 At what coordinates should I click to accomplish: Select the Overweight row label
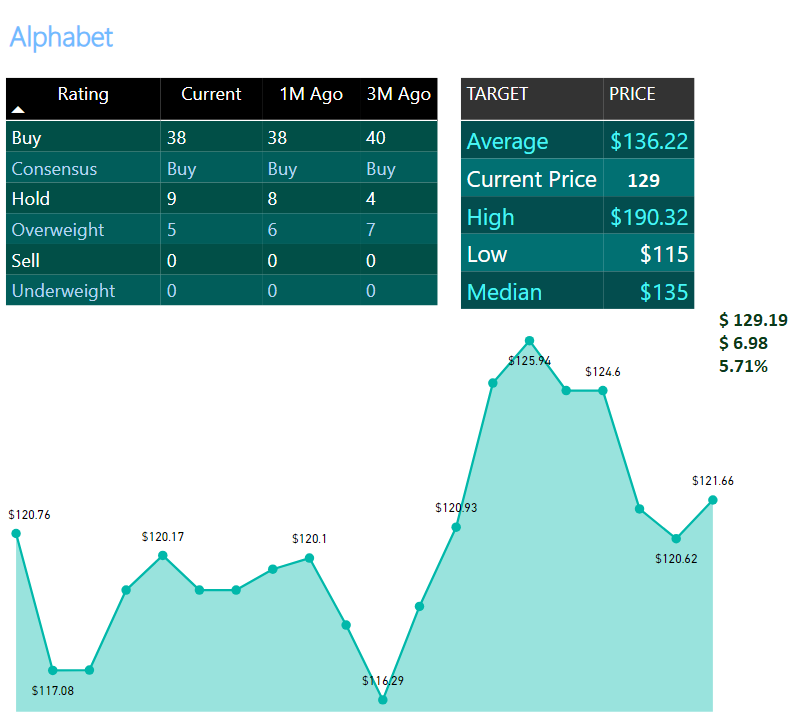[58, 230]
